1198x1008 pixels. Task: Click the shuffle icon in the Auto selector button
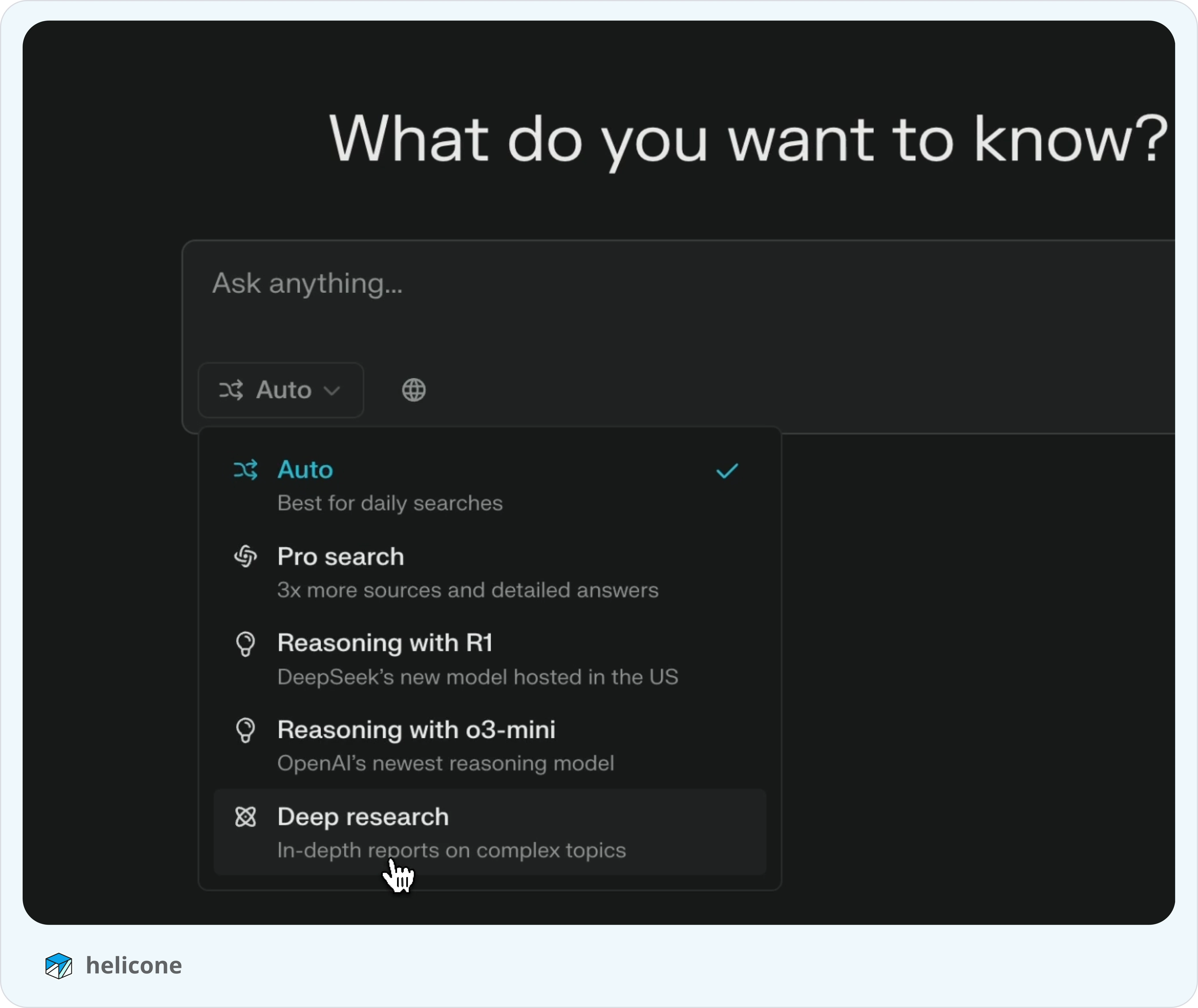[x=231, y=390]
